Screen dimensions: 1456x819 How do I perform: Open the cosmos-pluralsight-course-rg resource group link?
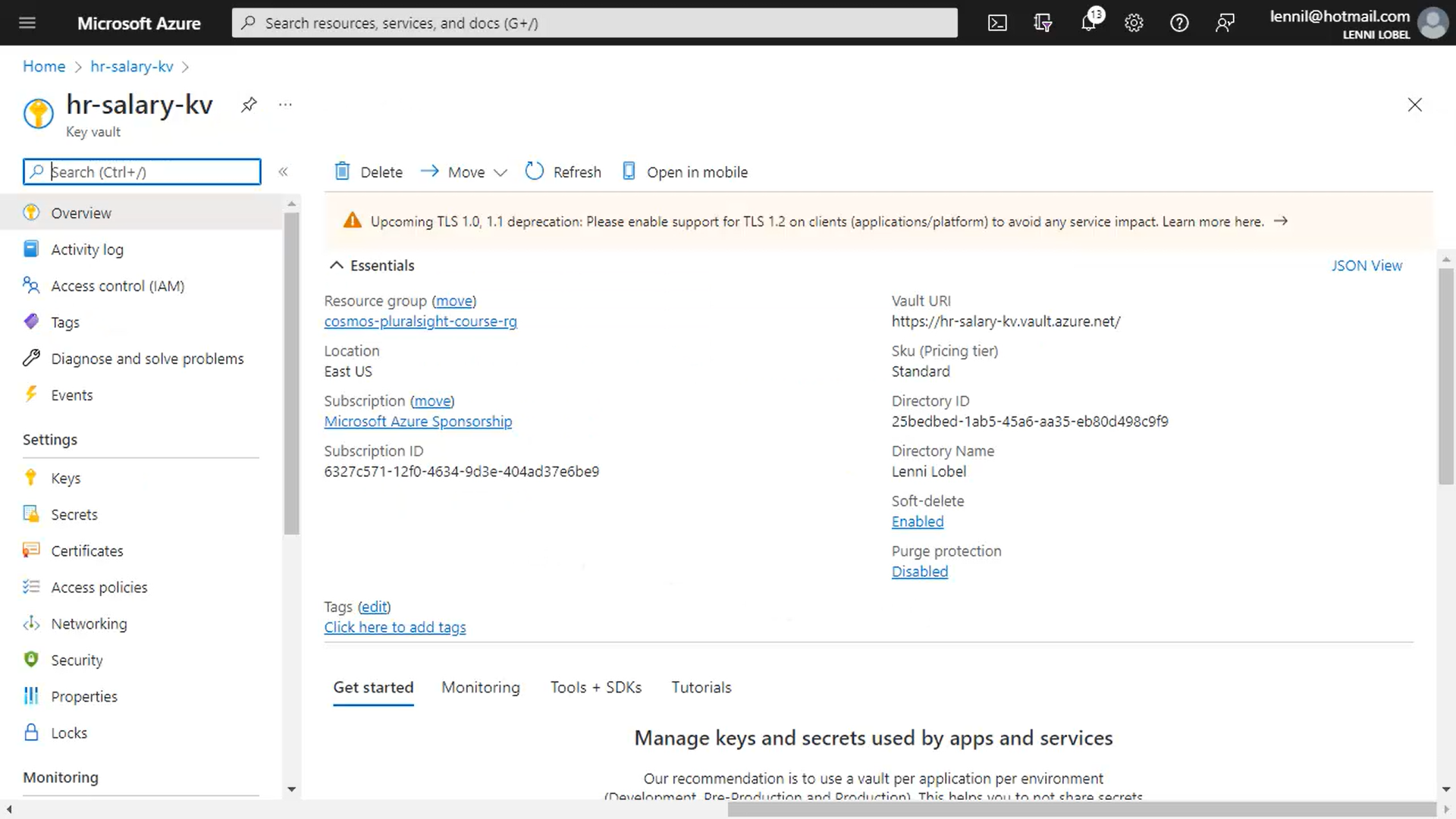[420, 322]
